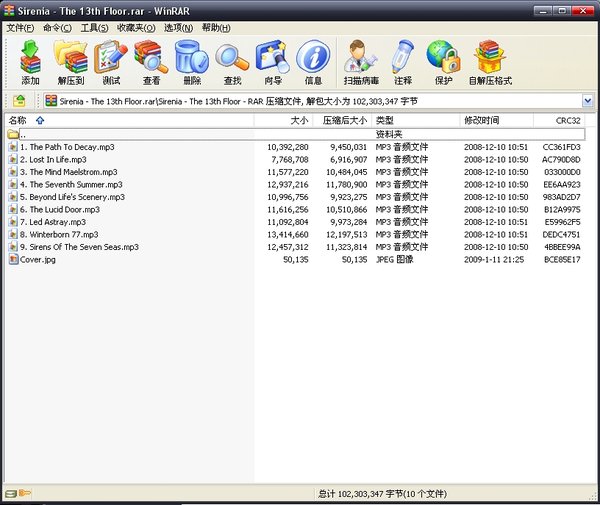This screenshot has width=600, height=505.
Task: Click the JPEG 图像 type cell
Action: coord(395,259)
